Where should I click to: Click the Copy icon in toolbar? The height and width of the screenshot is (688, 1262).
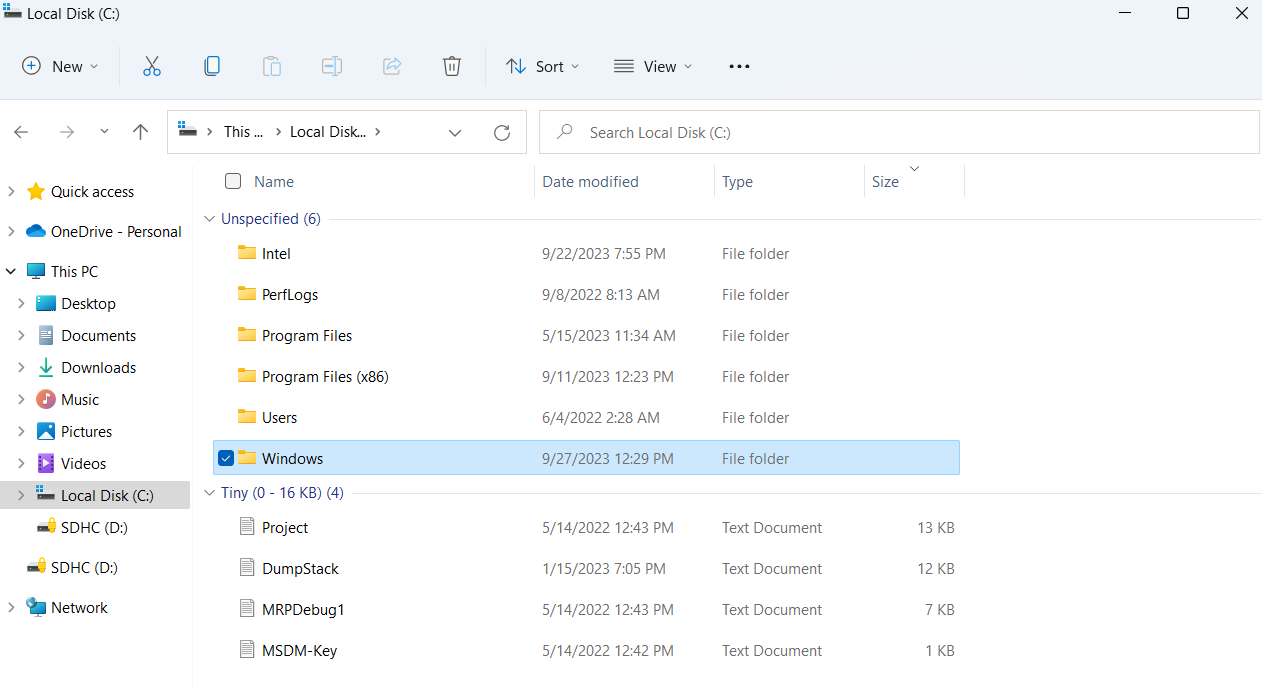coord(212,66)
